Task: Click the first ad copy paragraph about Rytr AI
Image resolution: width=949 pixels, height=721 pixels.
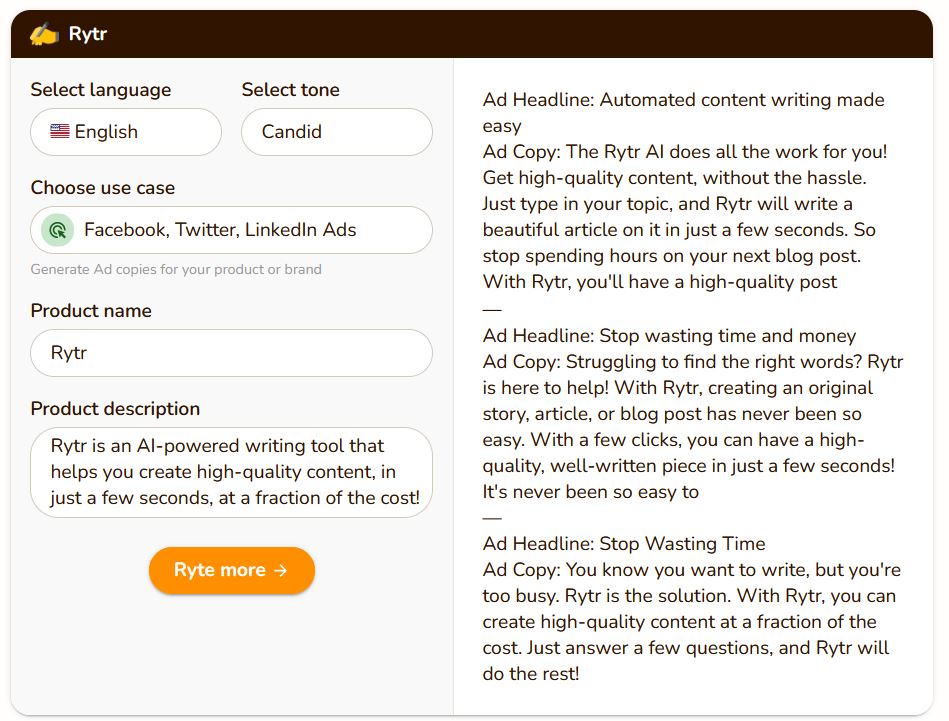Action: [685, 217]
